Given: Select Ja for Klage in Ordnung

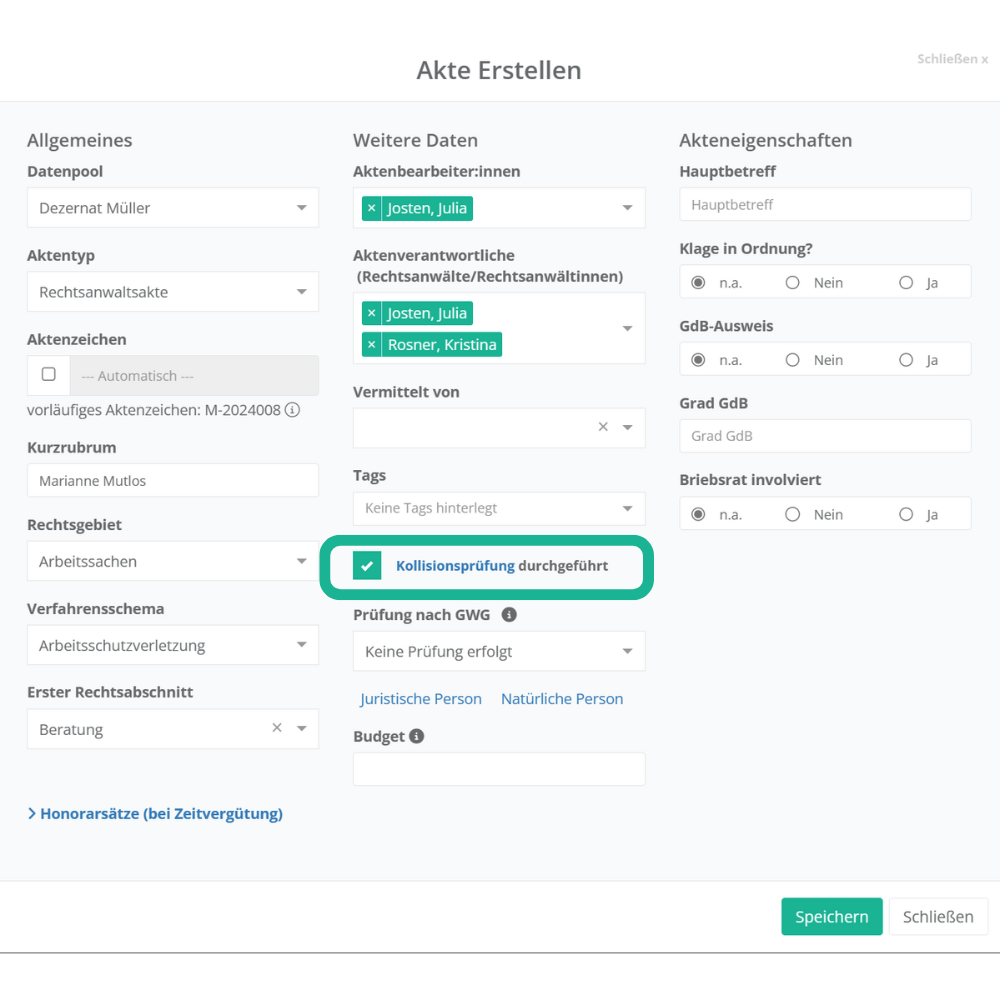Looking at the screenshot, I should (x=906, y=283).
